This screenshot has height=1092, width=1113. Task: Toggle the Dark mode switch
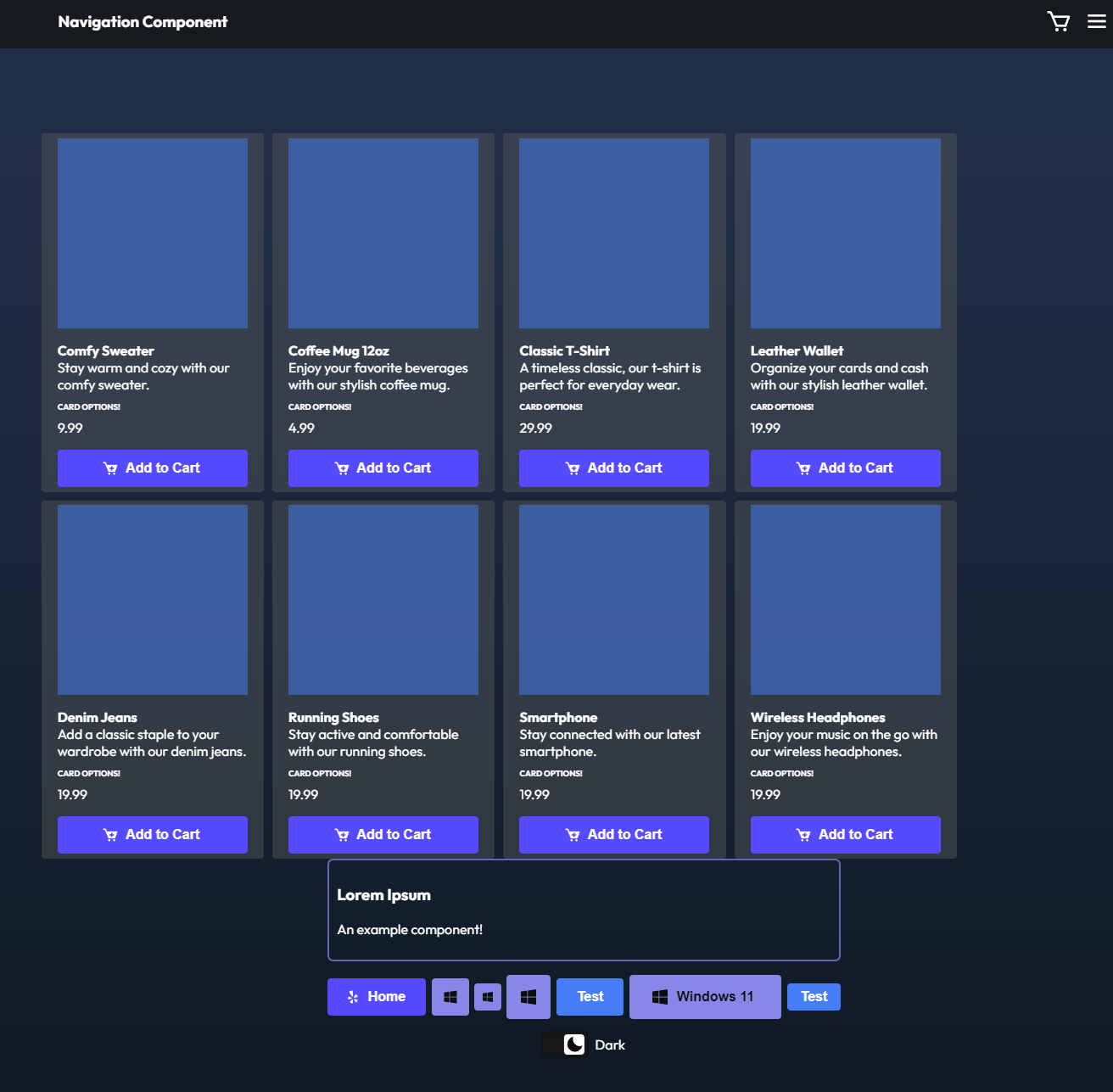coord(564,1044)
